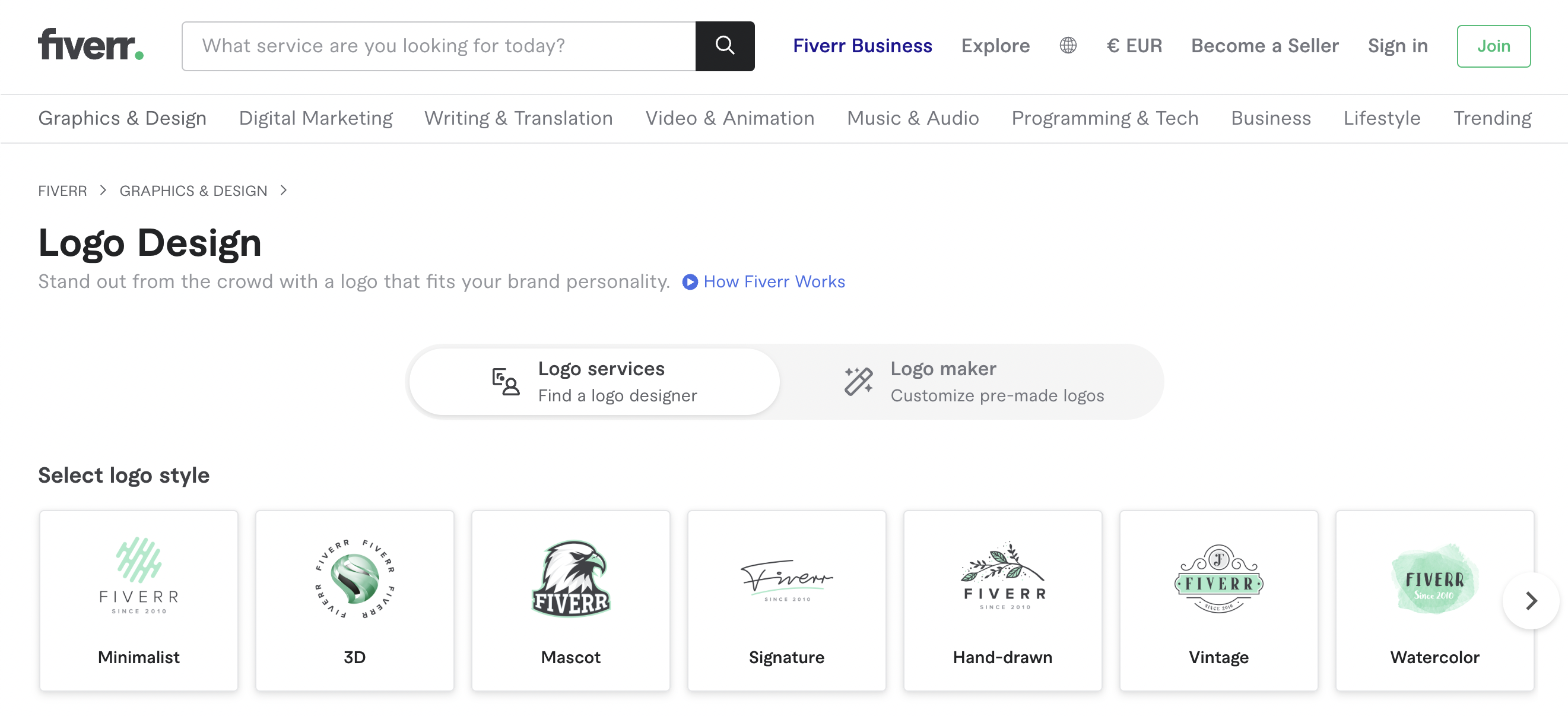Screen dimensions: 1568x716
Task: Go to FIVERR breadcrumb
Action: (x=63, y=191)
